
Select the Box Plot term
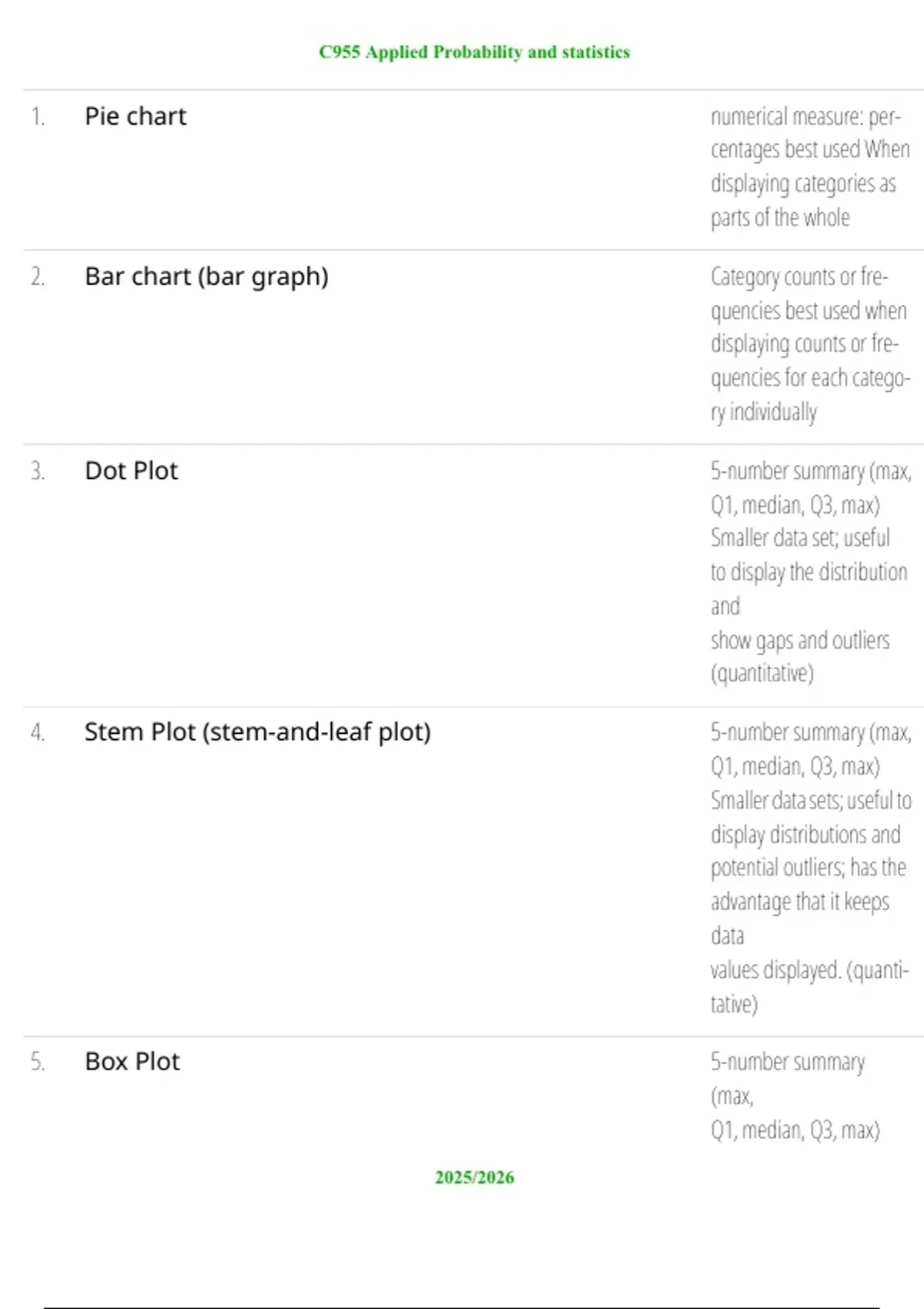(132, 1062)
